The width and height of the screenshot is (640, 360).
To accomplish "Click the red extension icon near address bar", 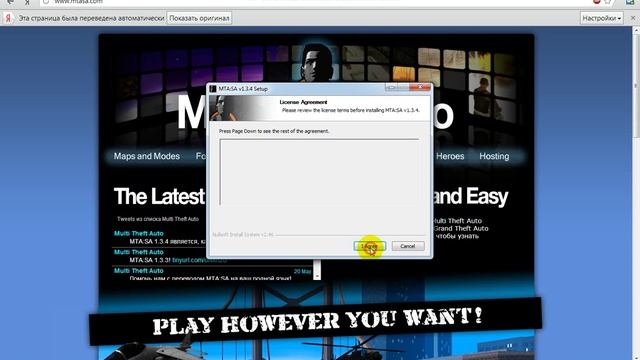I will click(596, 2).
